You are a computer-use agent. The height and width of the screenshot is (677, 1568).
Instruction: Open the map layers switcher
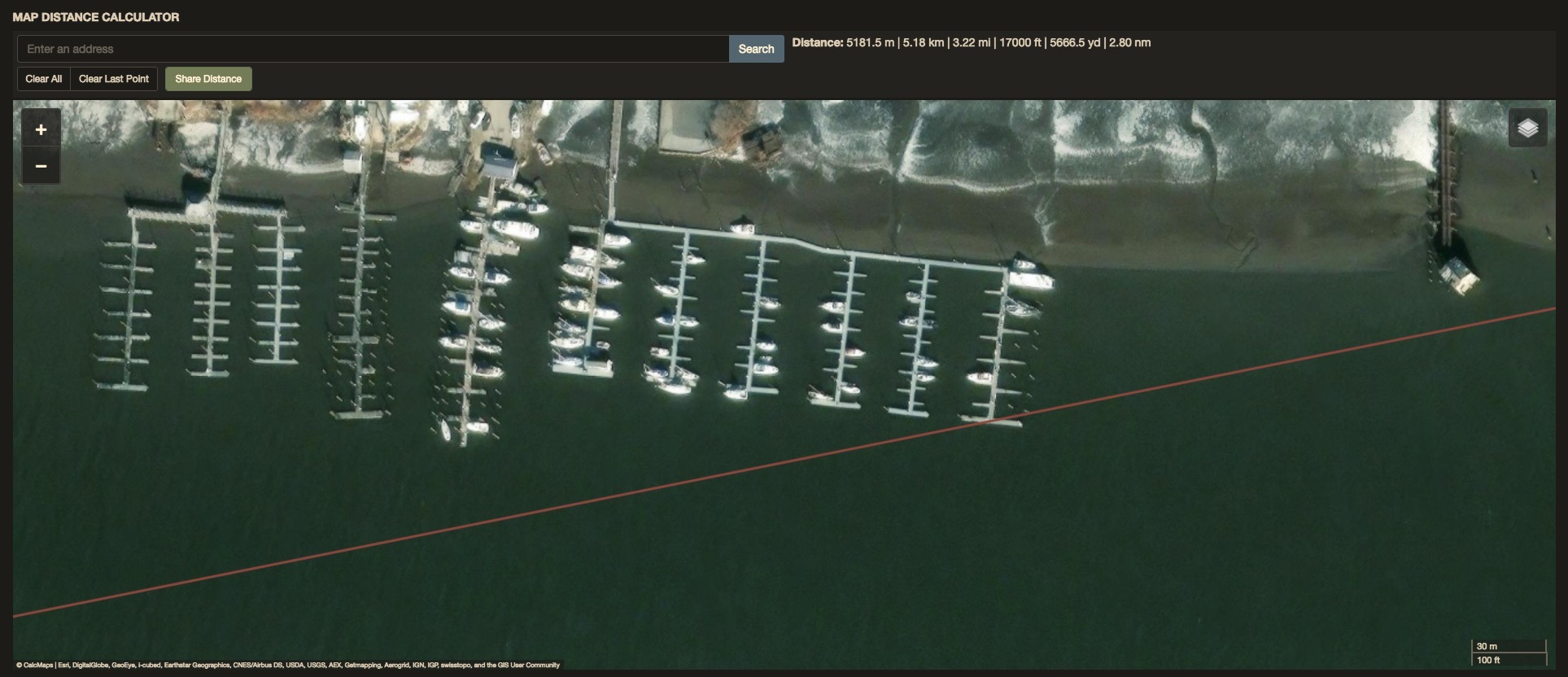click(1527, 129)
